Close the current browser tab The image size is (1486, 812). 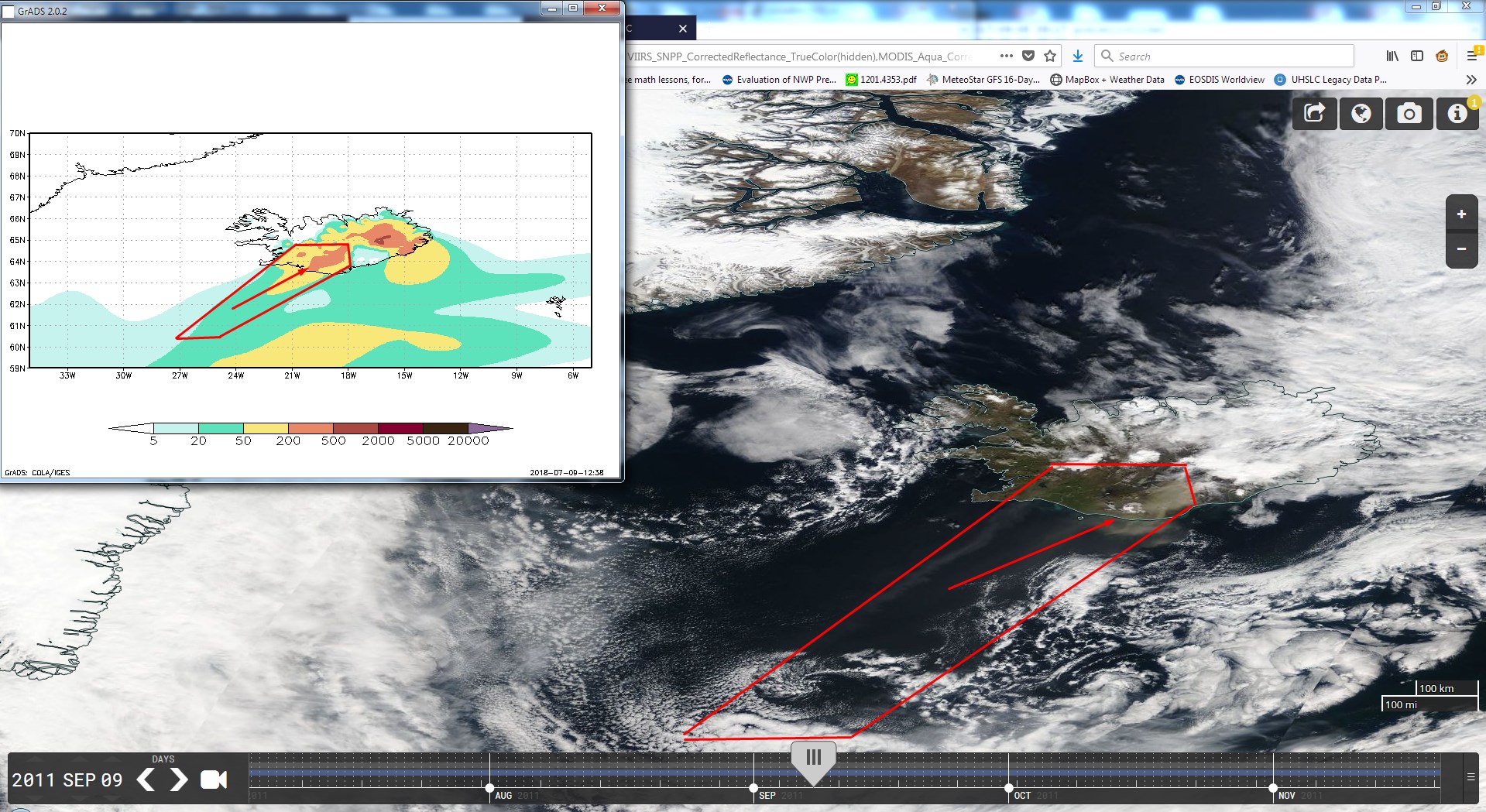tap(682, 29)
